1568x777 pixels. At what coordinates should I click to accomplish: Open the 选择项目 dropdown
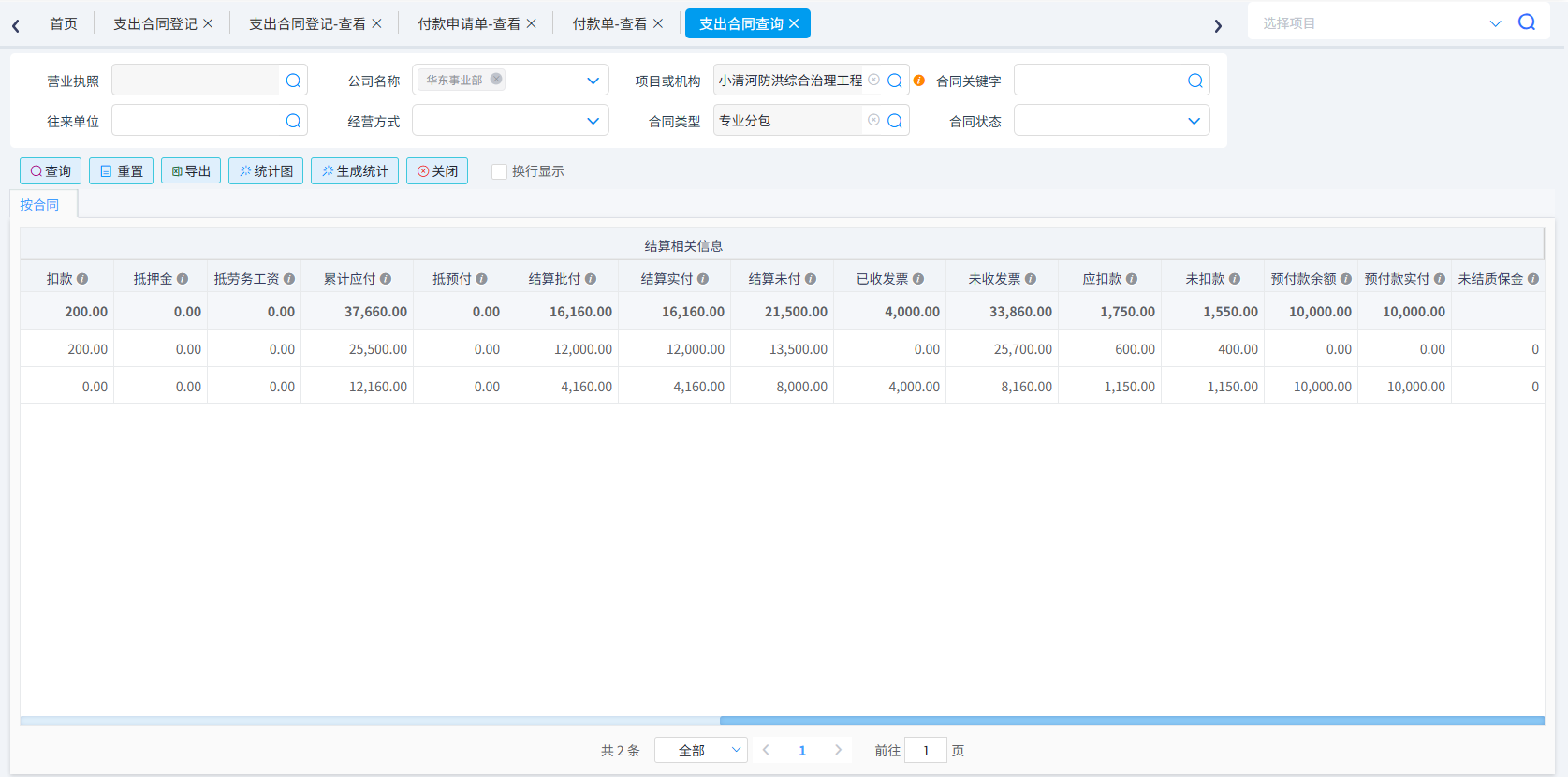[1495, 23]
